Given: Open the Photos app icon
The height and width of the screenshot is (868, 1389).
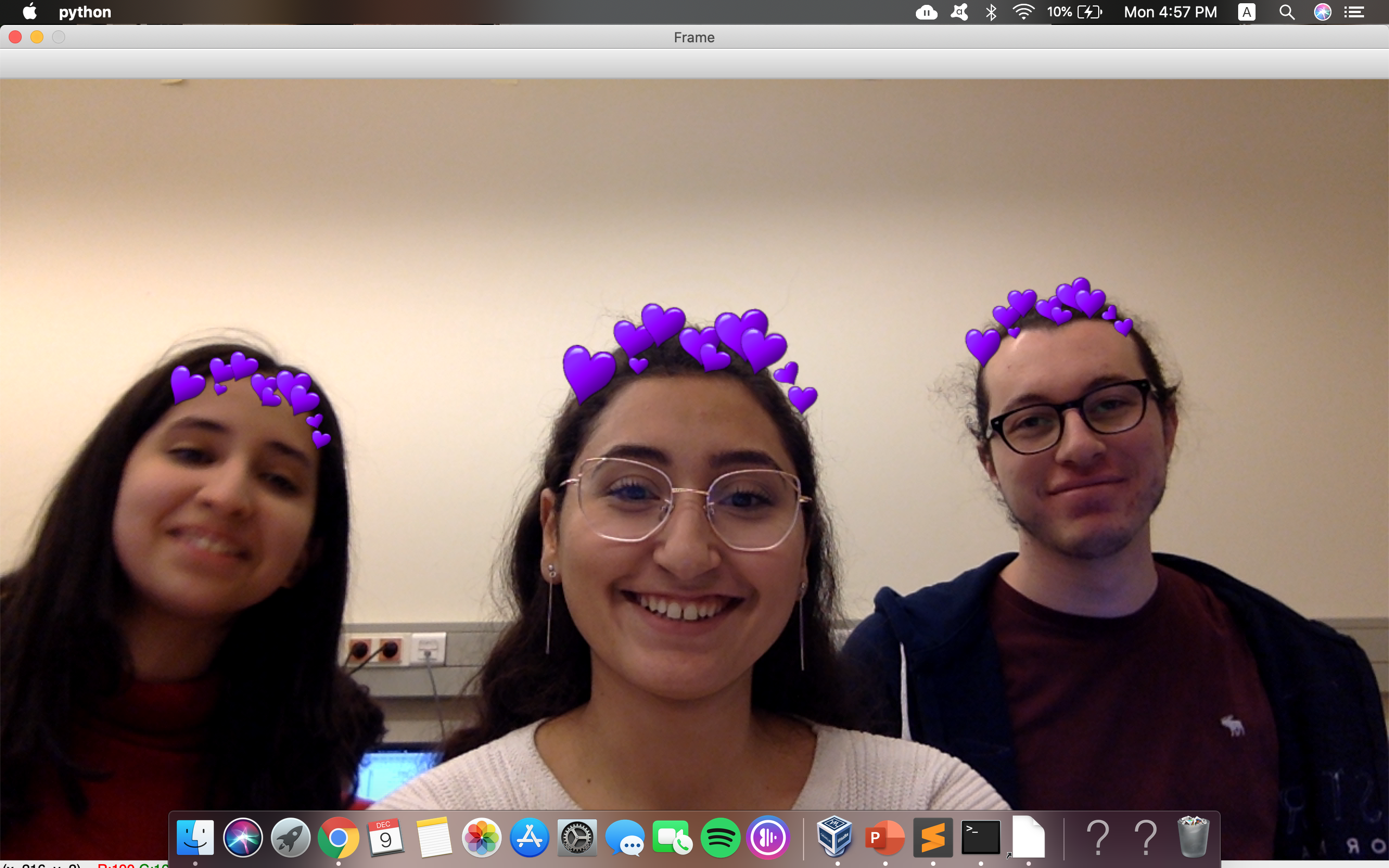Looking at the screenshot, I should pyautogui.click(x=482, y=838).
